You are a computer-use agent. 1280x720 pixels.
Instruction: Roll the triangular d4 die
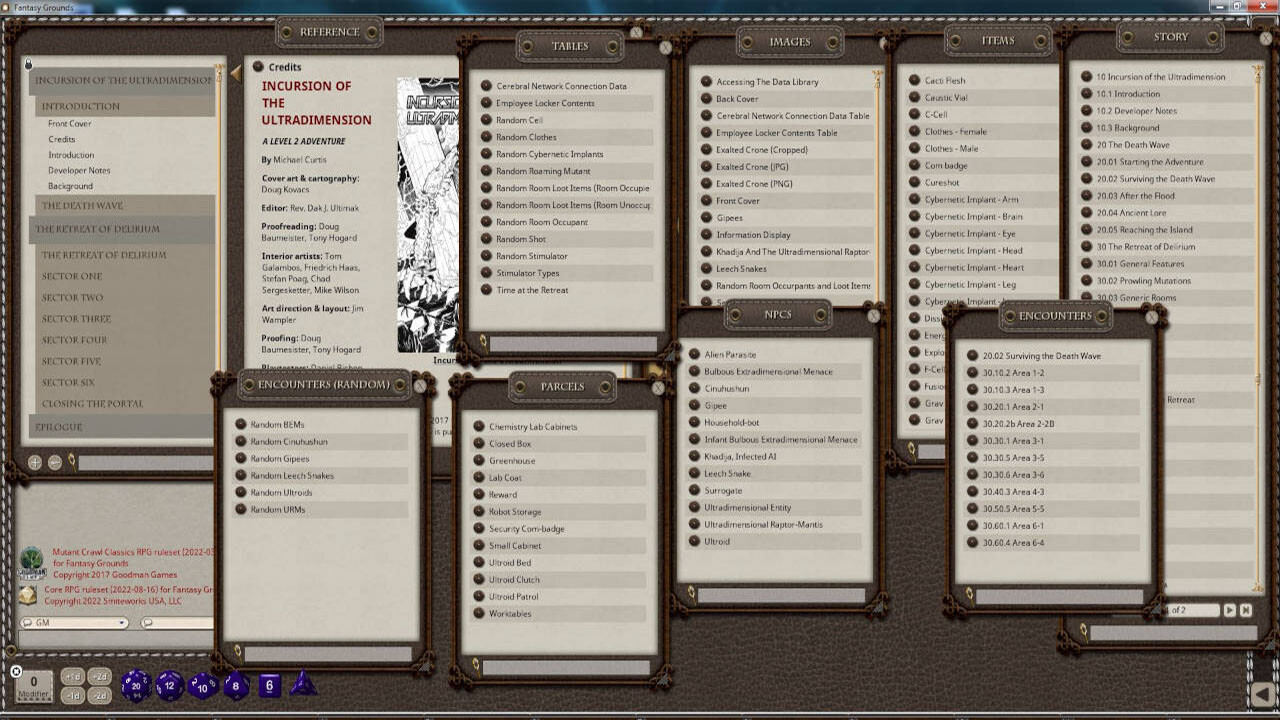303,687
